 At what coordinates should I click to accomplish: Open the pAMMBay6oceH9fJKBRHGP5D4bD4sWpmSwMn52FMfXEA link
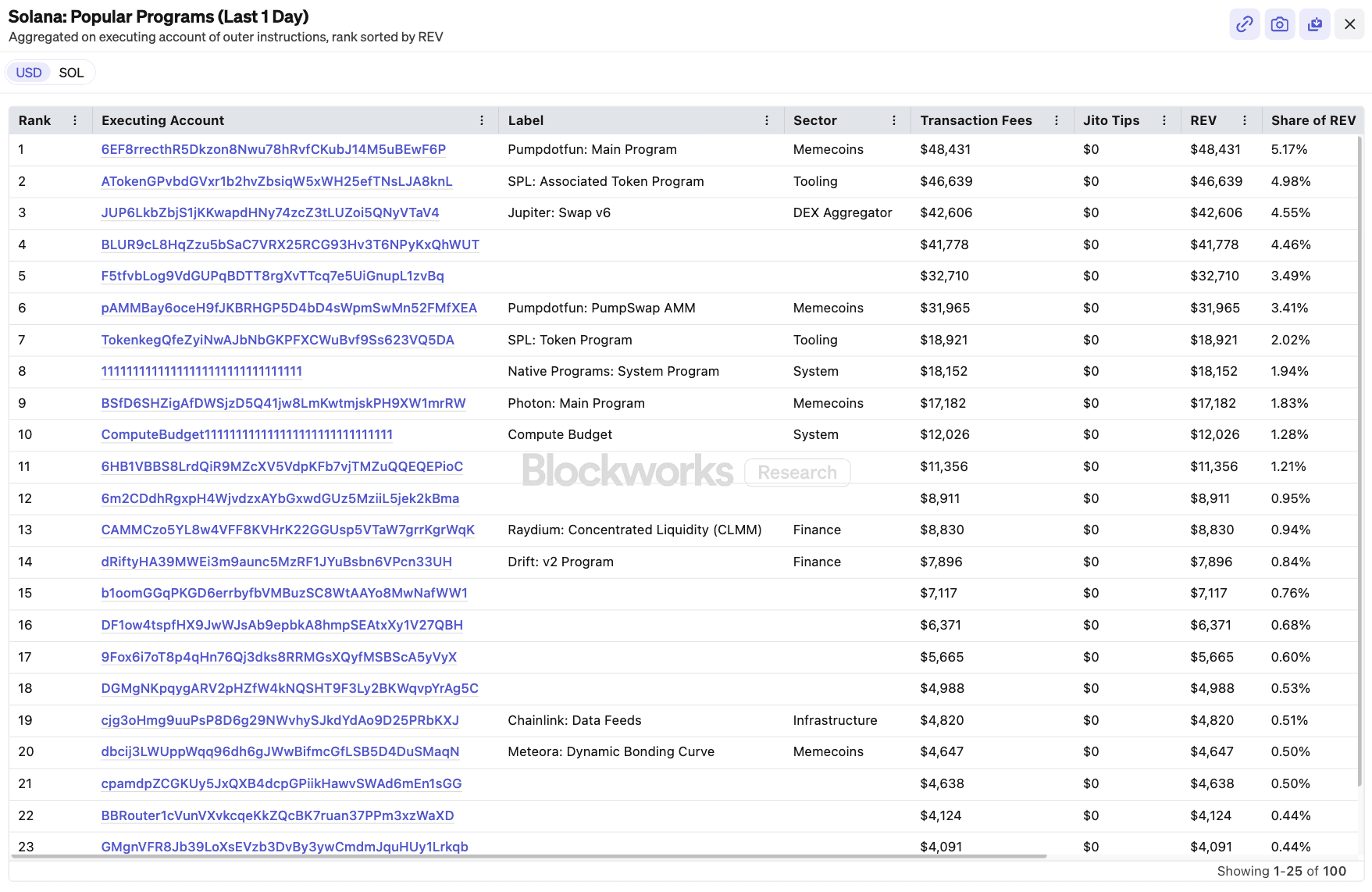[x=289, y=308]
